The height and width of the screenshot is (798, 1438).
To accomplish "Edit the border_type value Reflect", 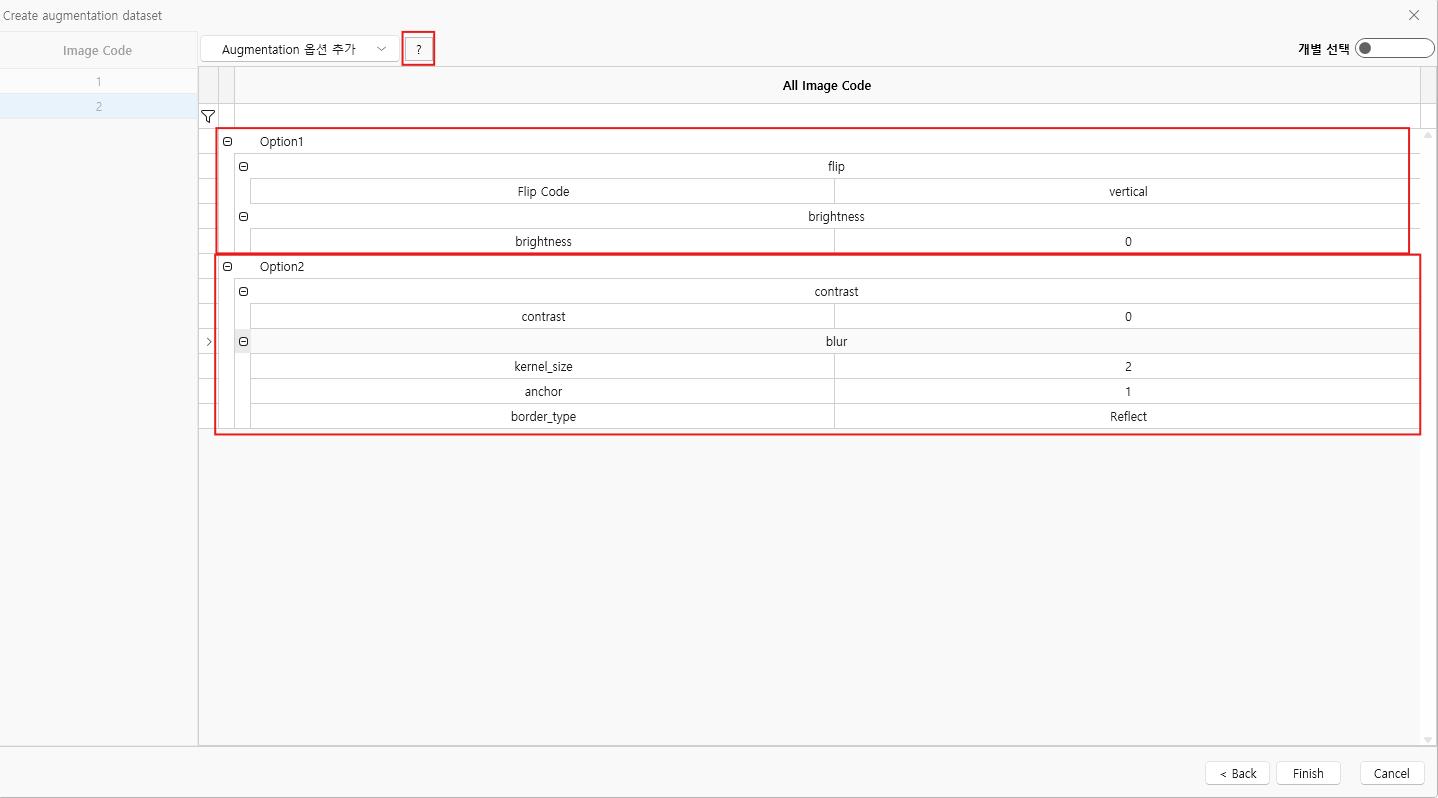I will pyautogui.click(x=1127, y=417).
